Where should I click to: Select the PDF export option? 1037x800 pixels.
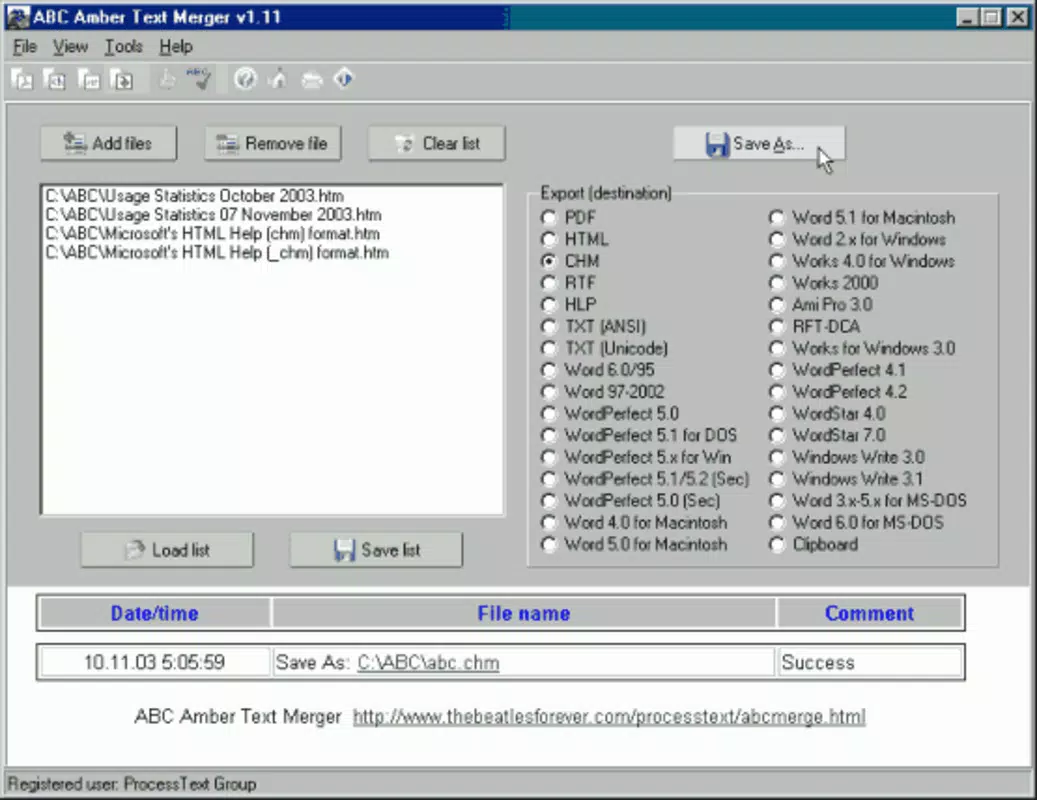click(x=569, y=218)
